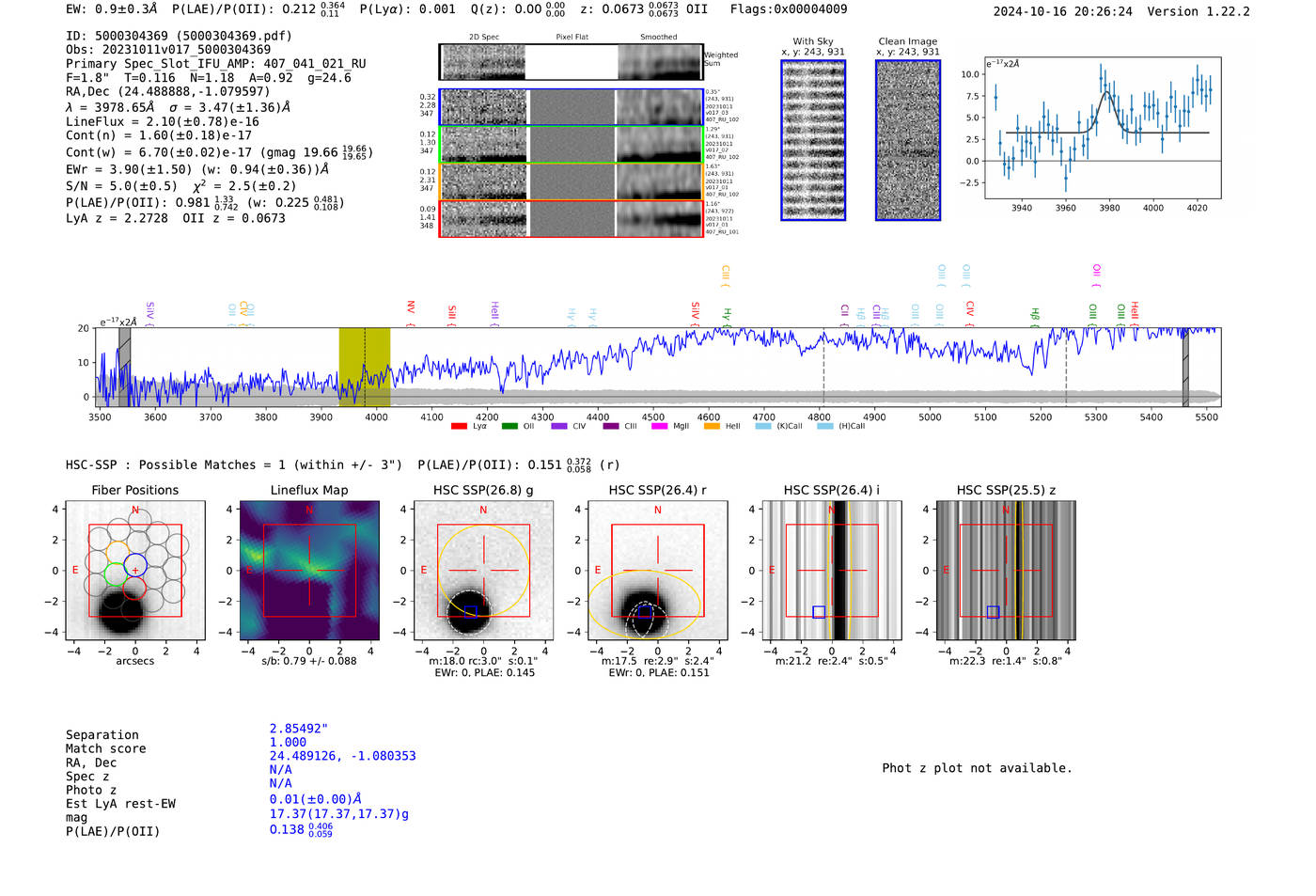Select the red-bordered 2D spectrum row
Screen dimensions: 1316x896
click(572, 218)
